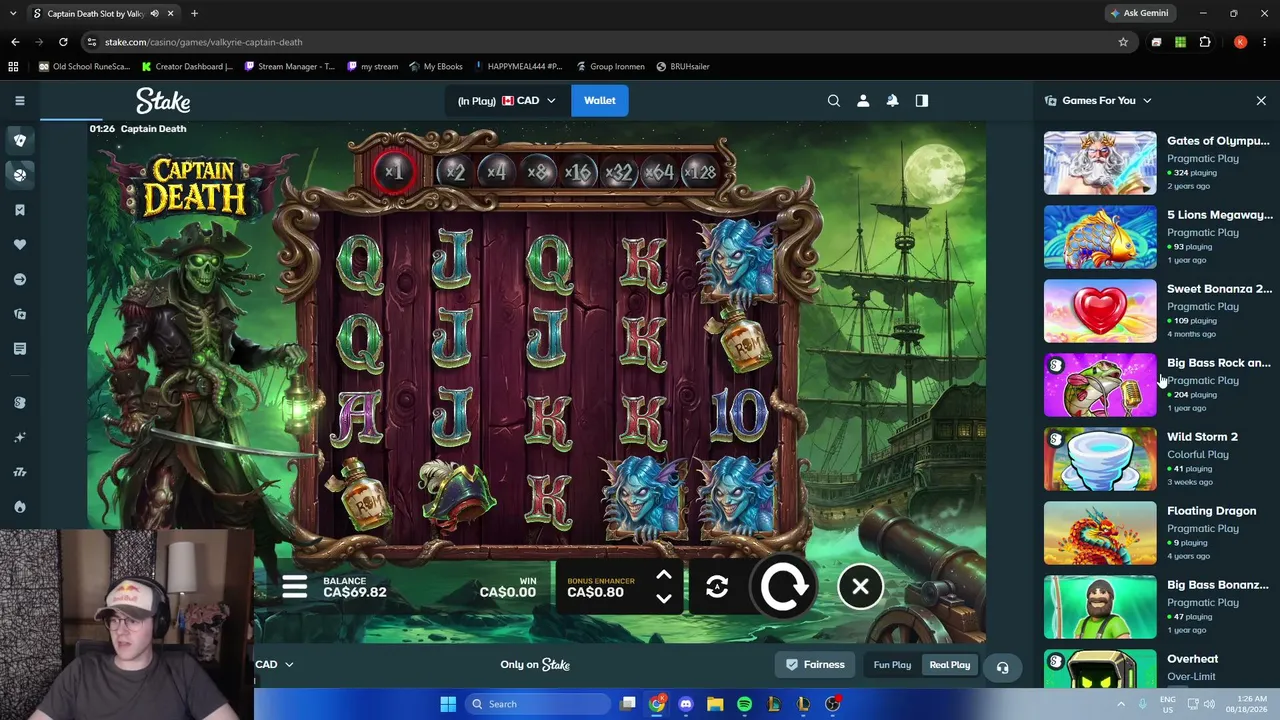
Task: Select Overheat game title
Action: [1192, 659]
